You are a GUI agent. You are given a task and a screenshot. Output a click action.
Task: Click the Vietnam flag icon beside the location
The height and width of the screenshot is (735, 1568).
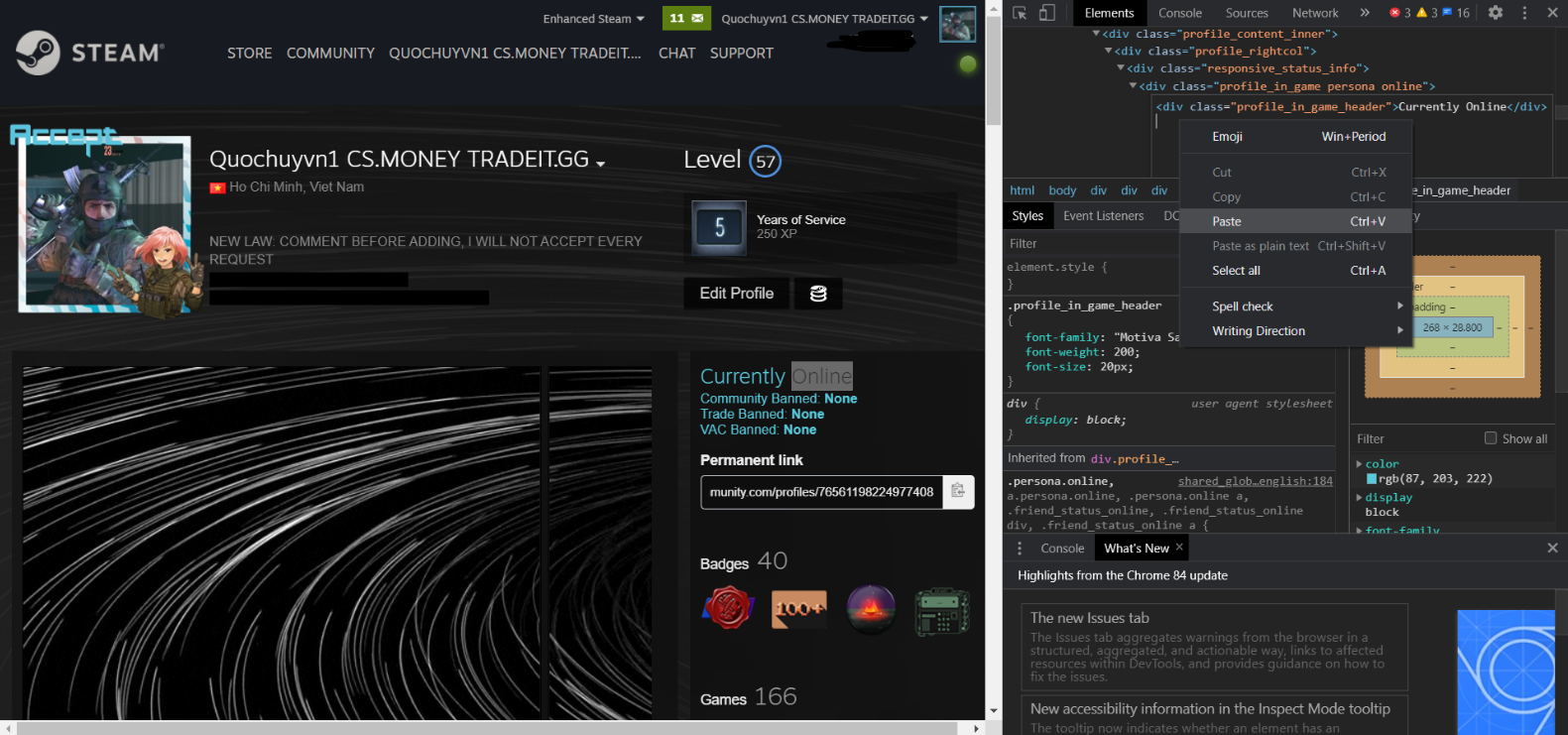(217, 187)
